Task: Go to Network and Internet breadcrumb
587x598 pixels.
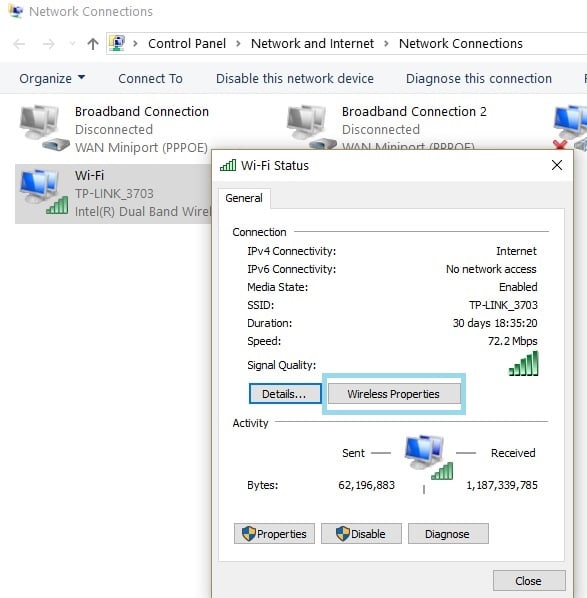Action: pos(312,43)
